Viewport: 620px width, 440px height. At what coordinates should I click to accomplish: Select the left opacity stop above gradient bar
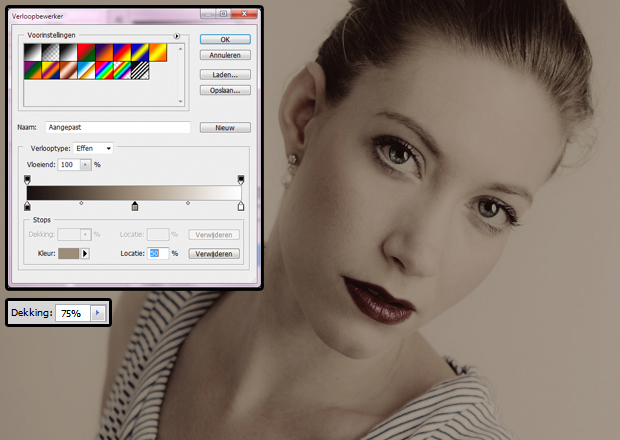pyautogui.click(x=27, y=180)
